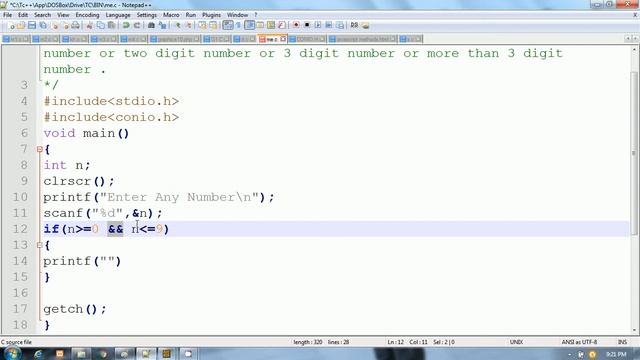Click the Zoom In toolbar icon
The image size is (640, 360).
click(x=178, y=25)
